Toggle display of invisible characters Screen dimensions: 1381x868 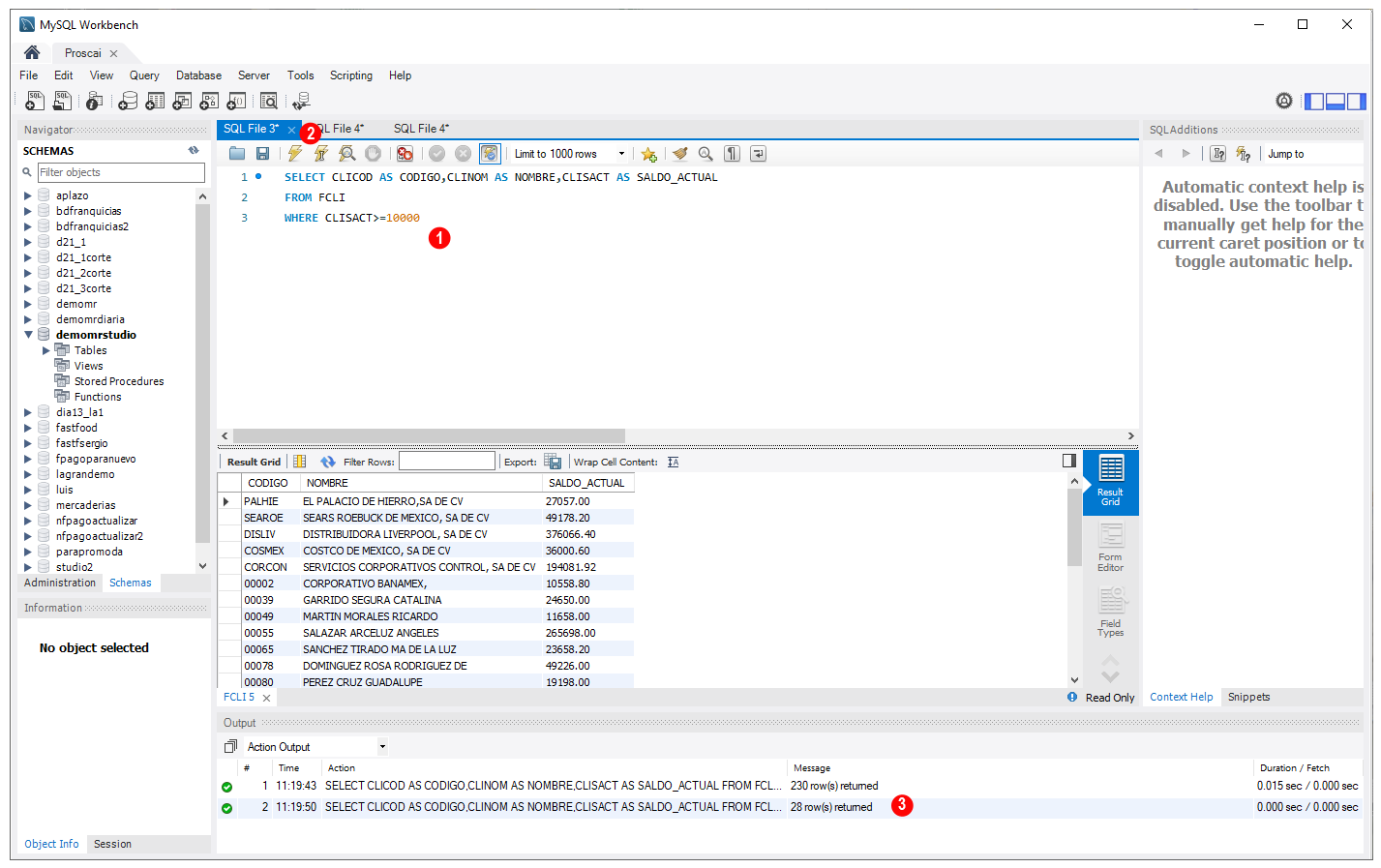coord(733,153)
